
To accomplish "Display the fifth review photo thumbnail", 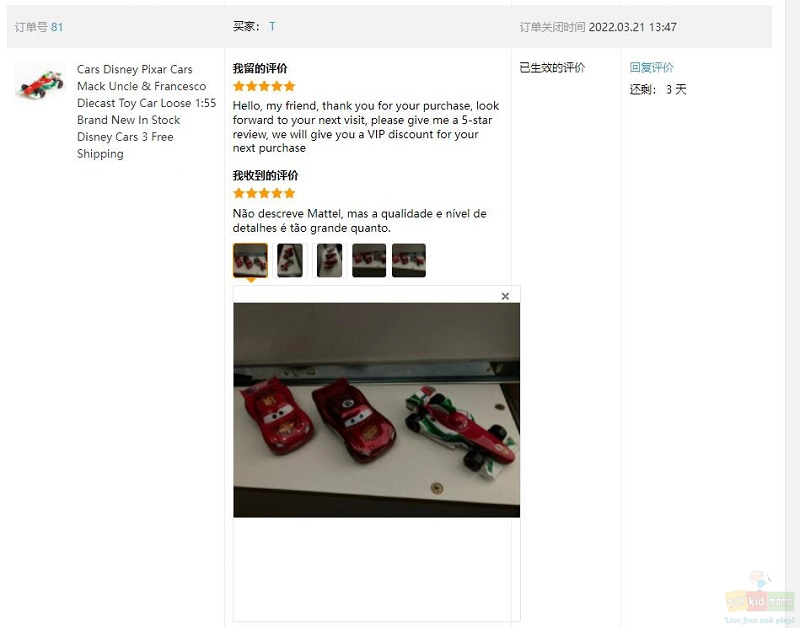I will (x=409, y=260).
